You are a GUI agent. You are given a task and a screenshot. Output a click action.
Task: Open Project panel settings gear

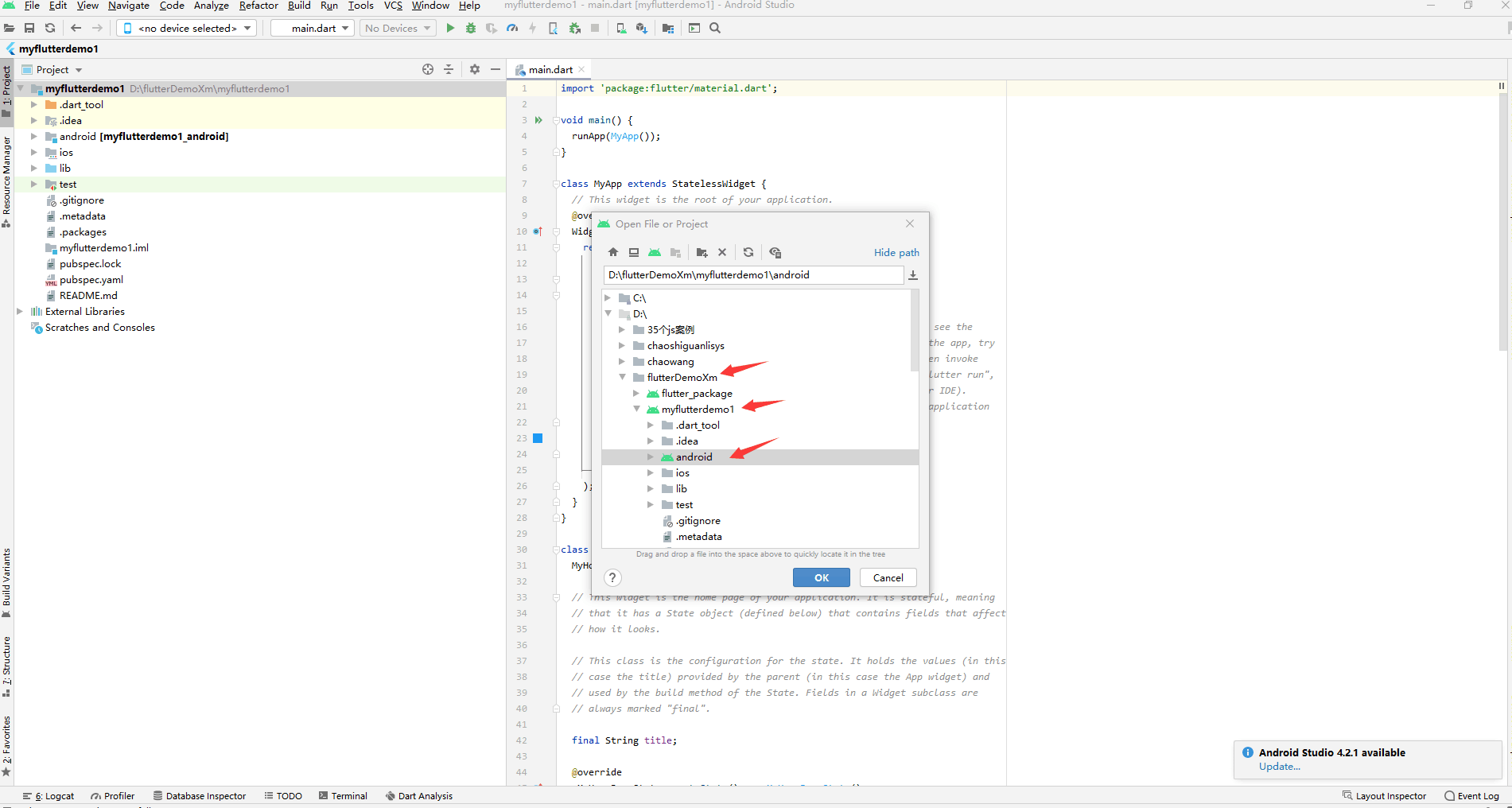475,69
